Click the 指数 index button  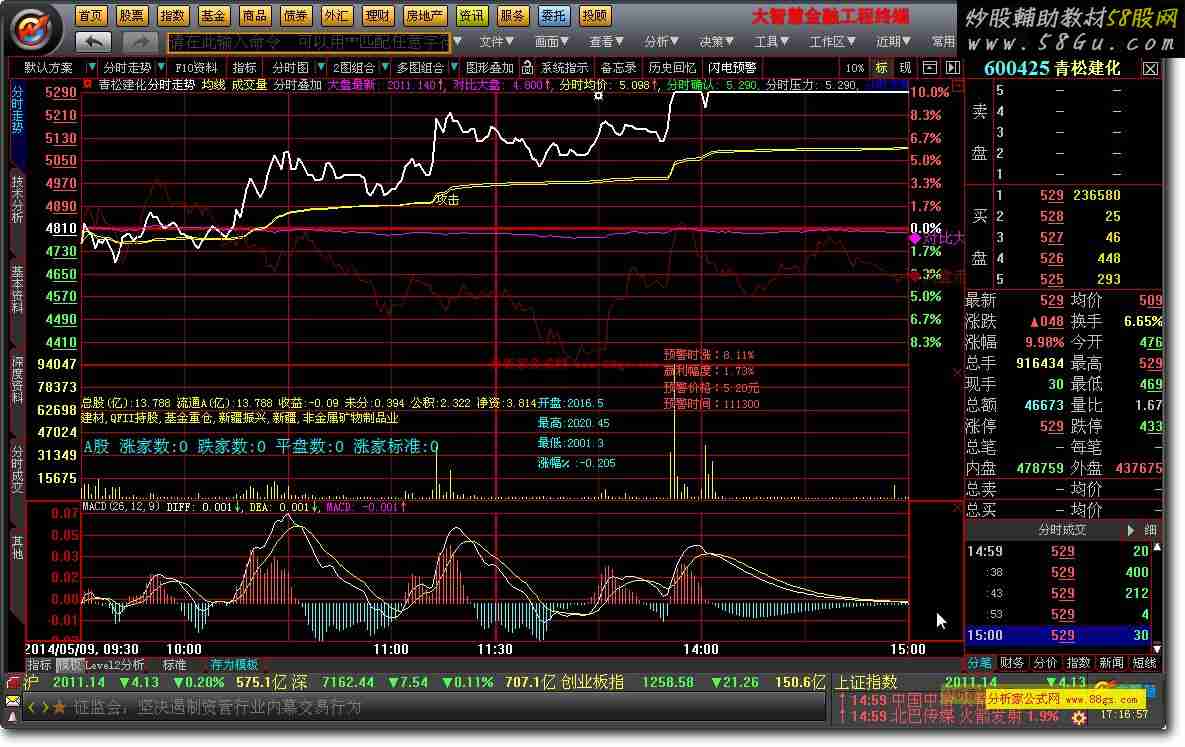(172, 15)
